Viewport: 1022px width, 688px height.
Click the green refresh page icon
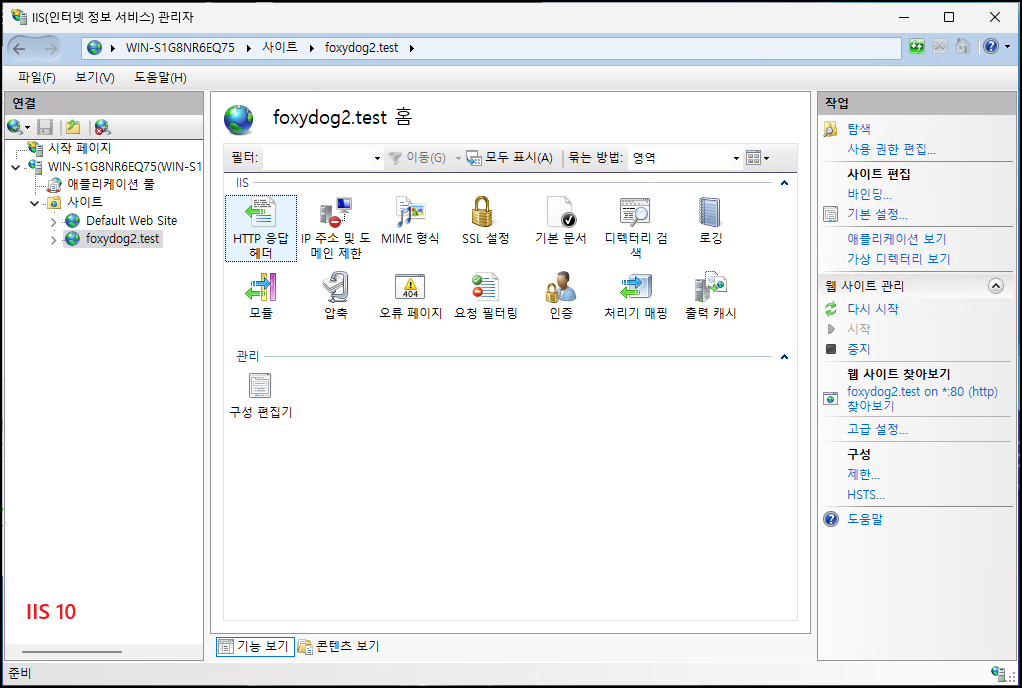point(917,46)
